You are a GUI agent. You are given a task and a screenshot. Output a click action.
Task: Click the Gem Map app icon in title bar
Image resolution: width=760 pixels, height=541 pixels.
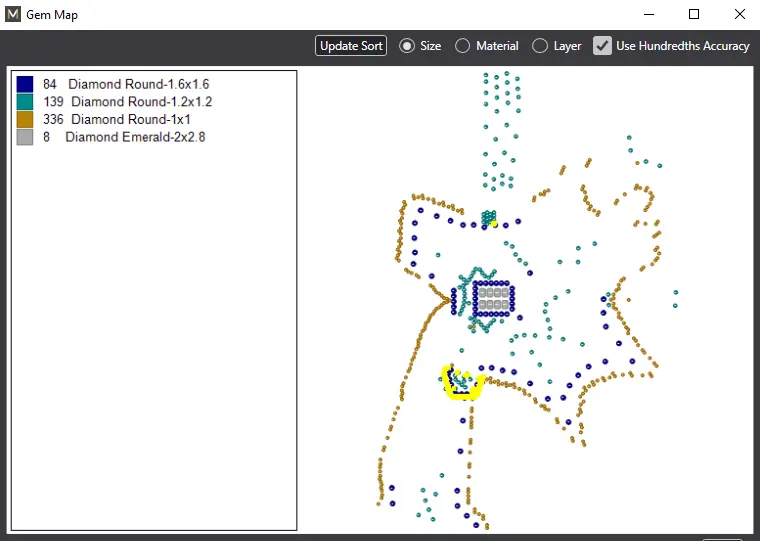coord(13,15)
